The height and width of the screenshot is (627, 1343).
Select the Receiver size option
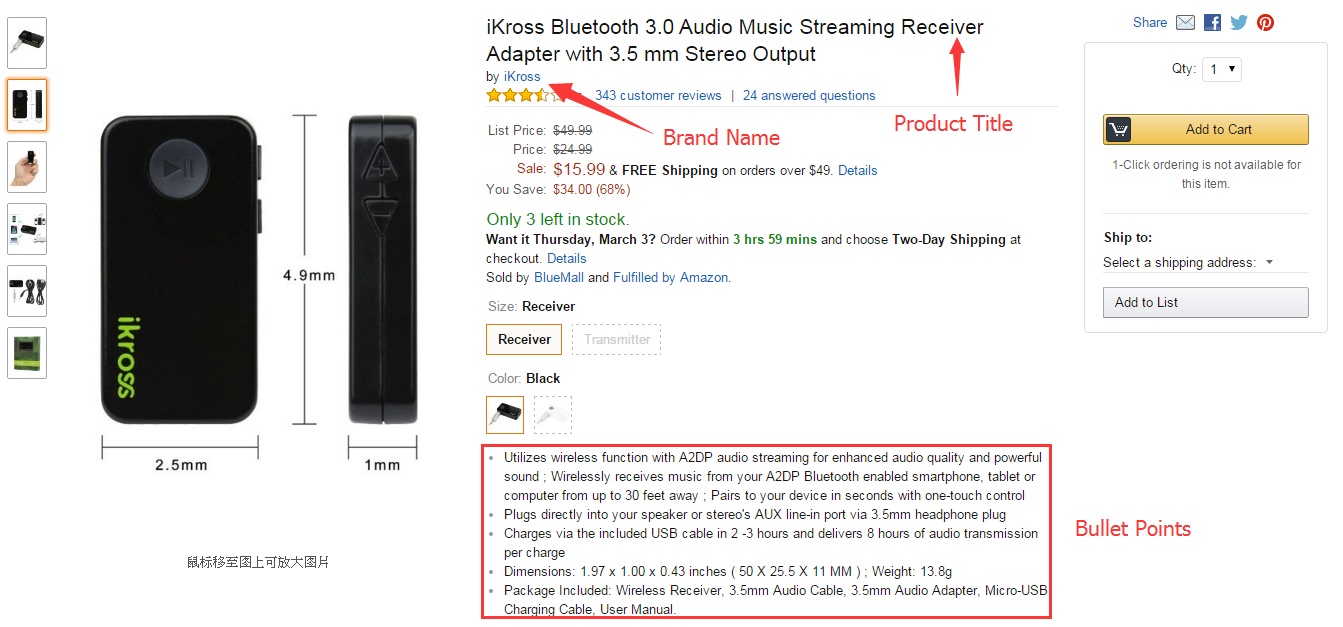[x=525, y=339]
